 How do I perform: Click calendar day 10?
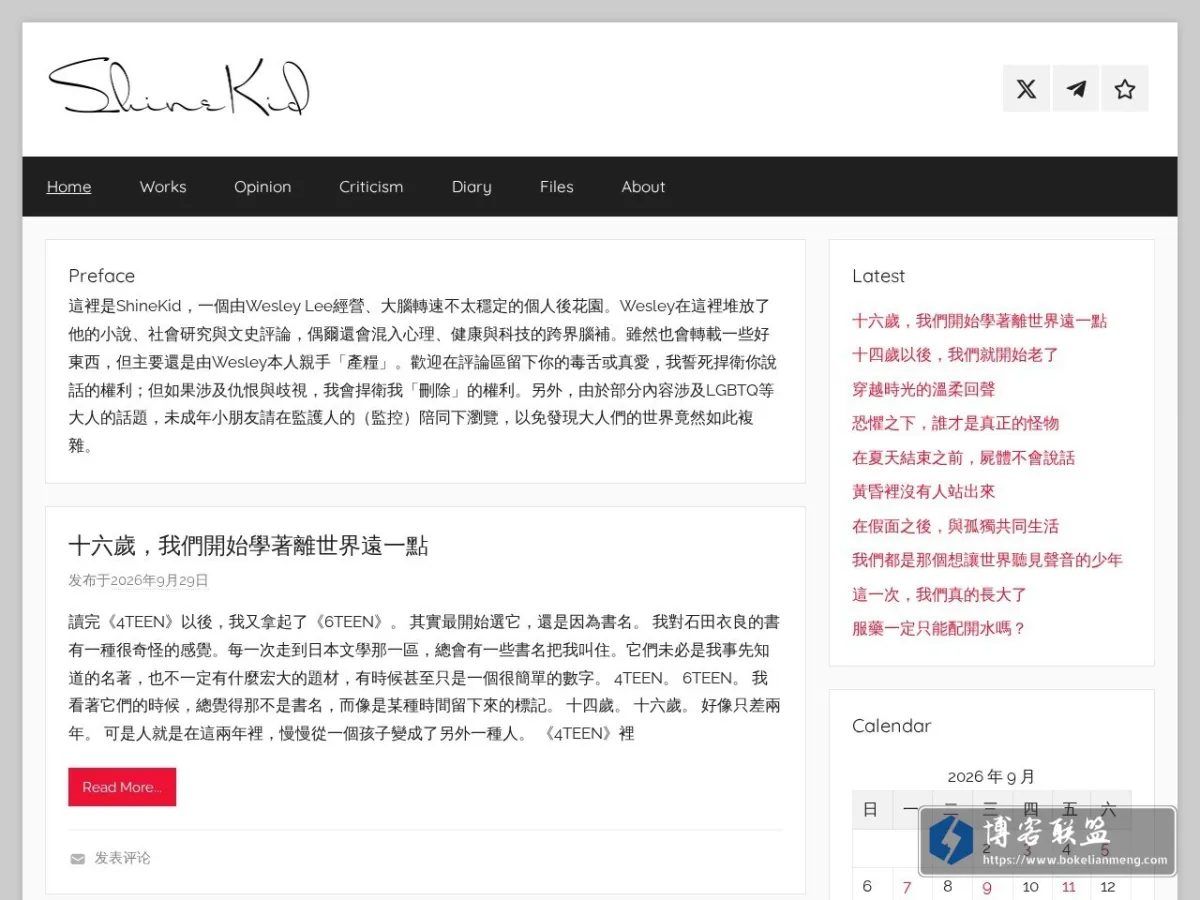coord(1030,887)
